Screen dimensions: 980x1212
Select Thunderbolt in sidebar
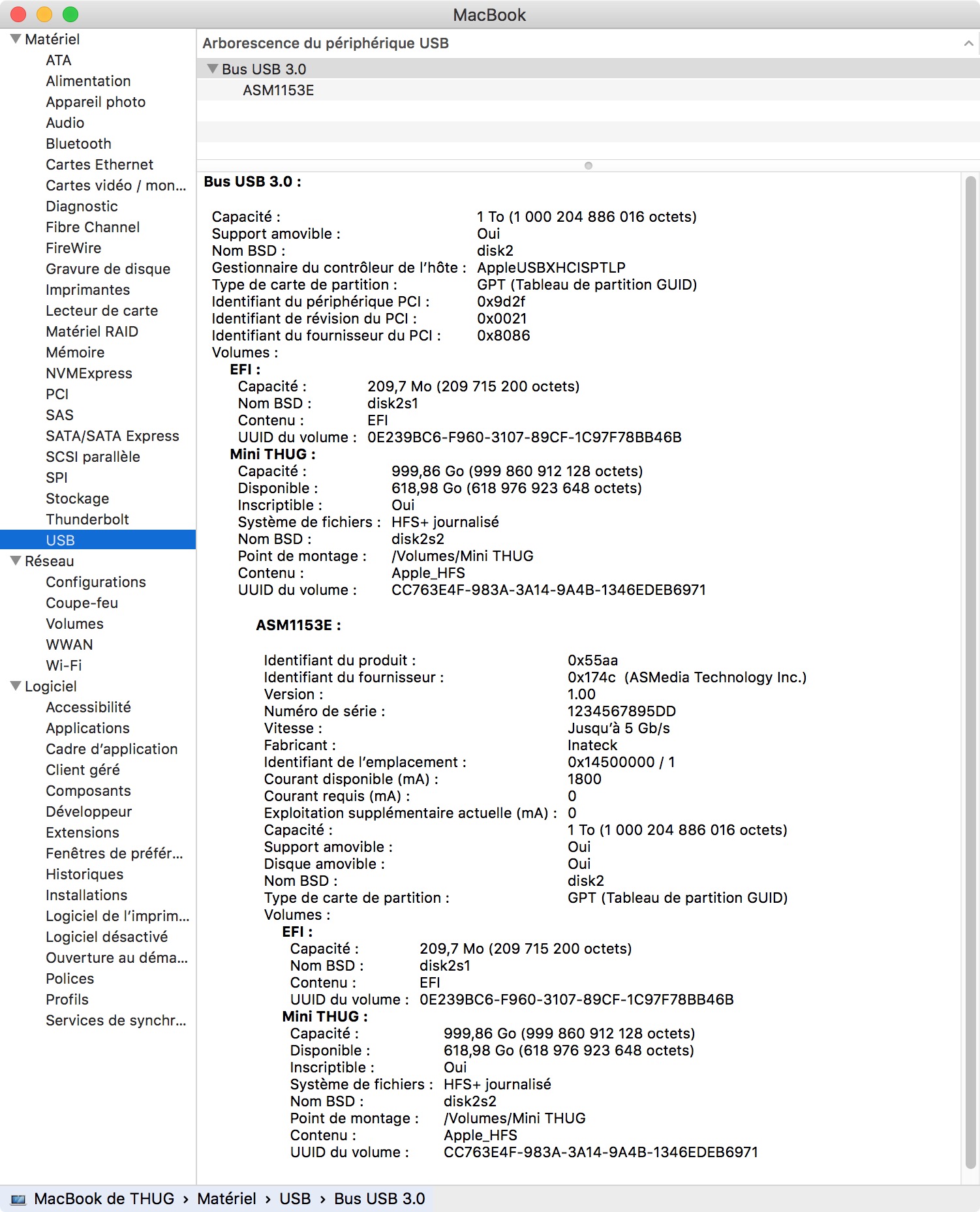point(87,519)
